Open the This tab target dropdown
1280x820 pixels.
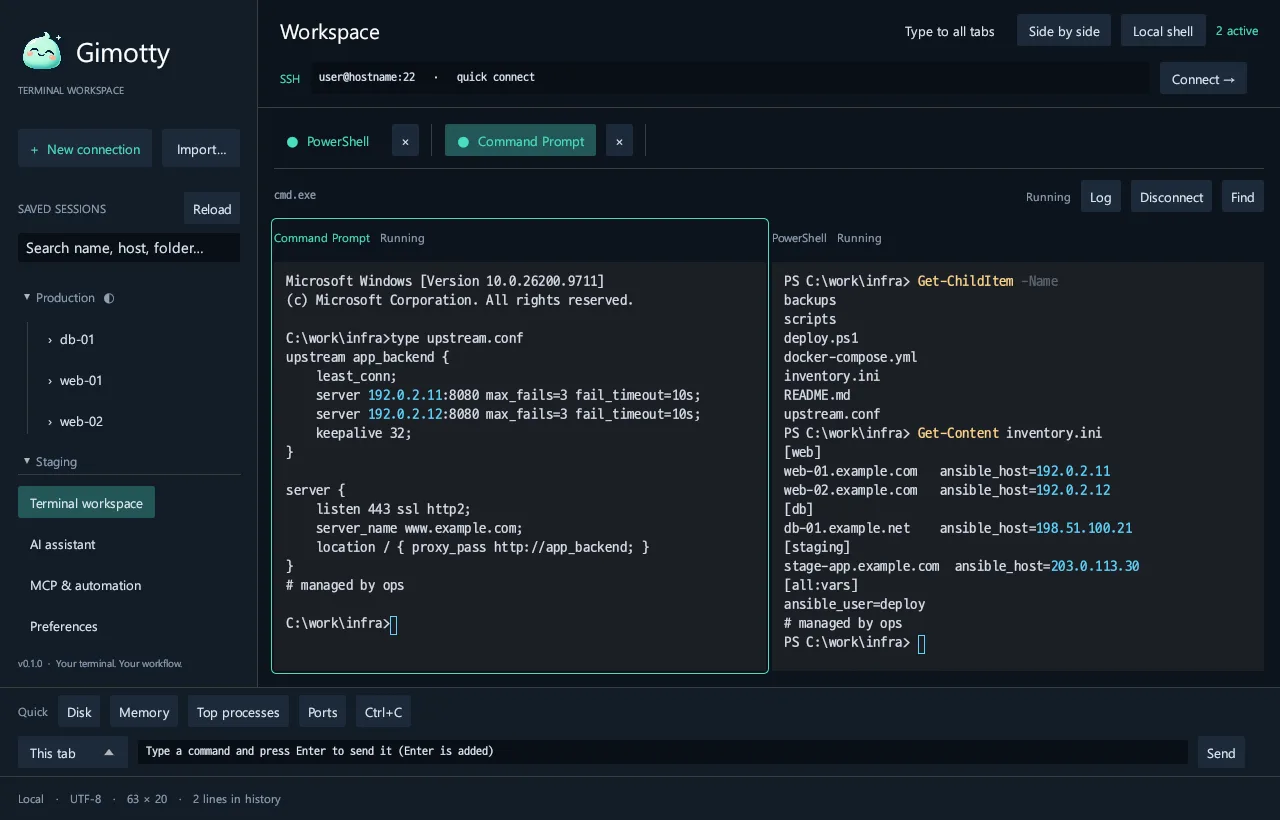(73, 753)
